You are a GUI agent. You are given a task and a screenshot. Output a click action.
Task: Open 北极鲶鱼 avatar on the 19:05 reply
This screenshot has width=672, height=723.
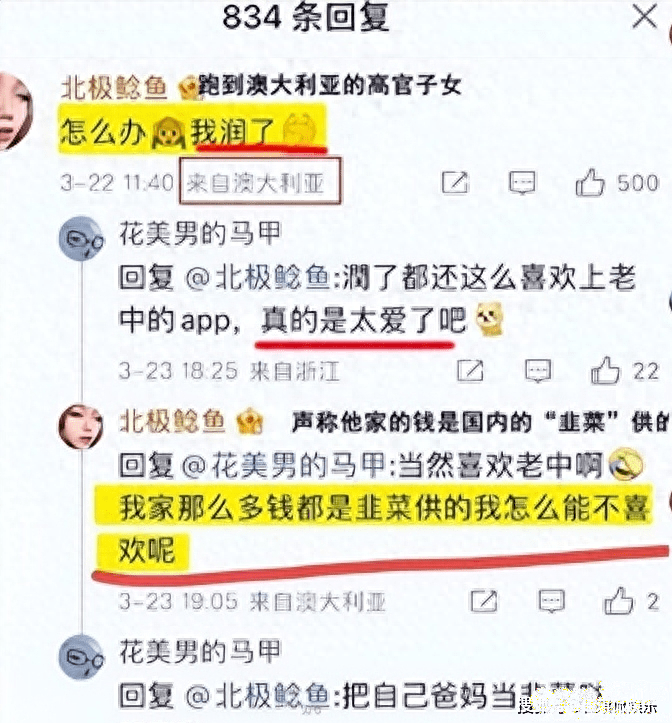point(81,426)
